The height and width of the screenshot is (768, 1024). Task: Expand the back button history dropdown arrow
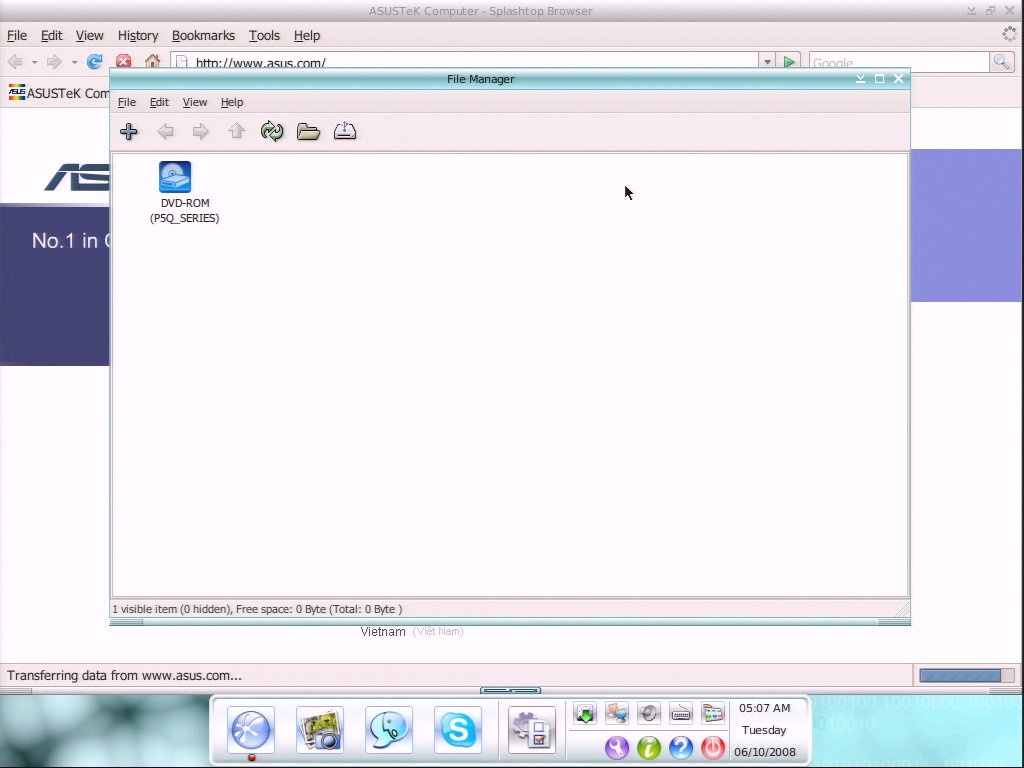[x=34, y=62]
